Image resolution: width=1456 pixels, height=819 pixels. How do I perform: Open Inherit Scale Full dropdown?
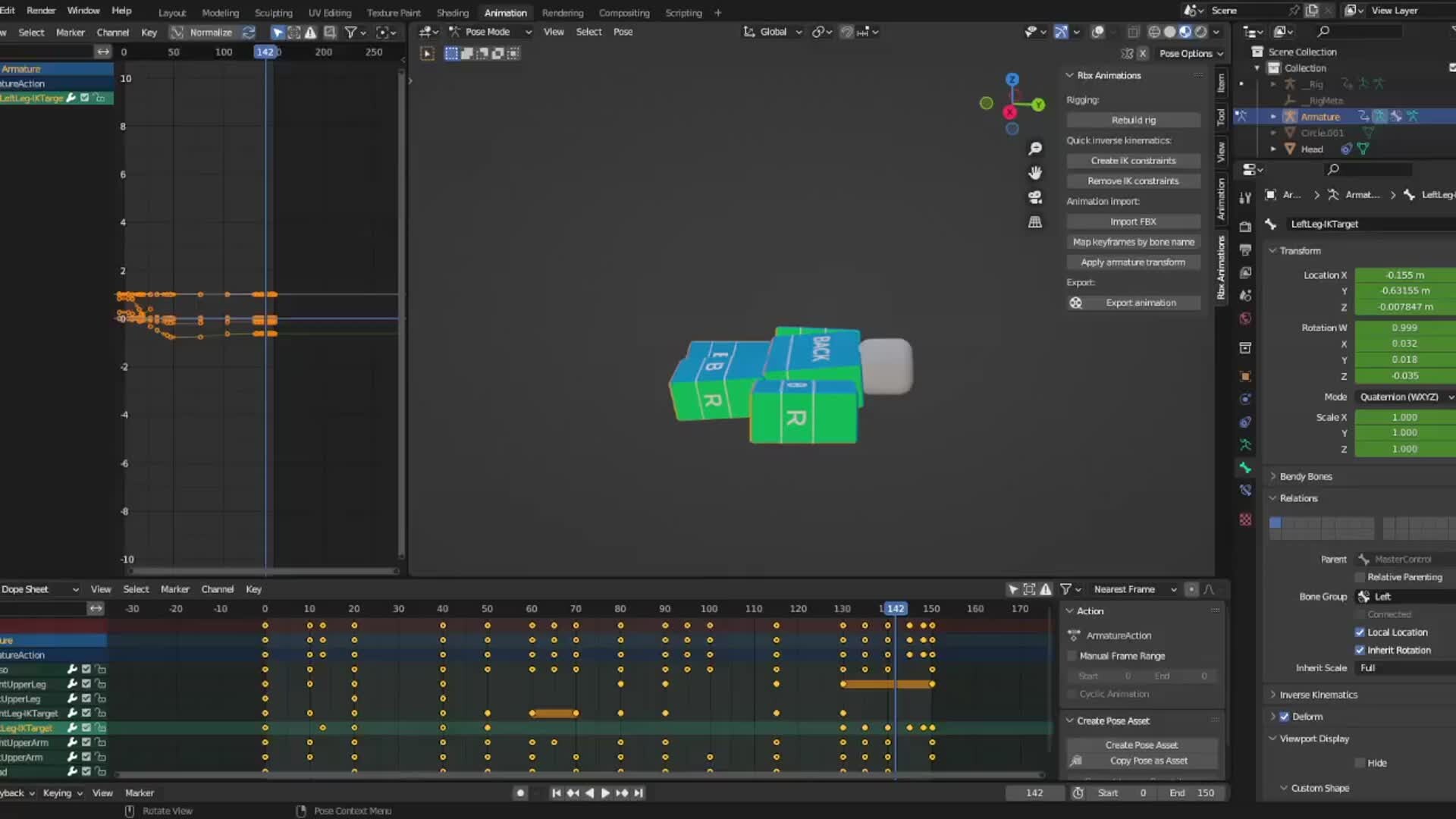point(1404,668)
